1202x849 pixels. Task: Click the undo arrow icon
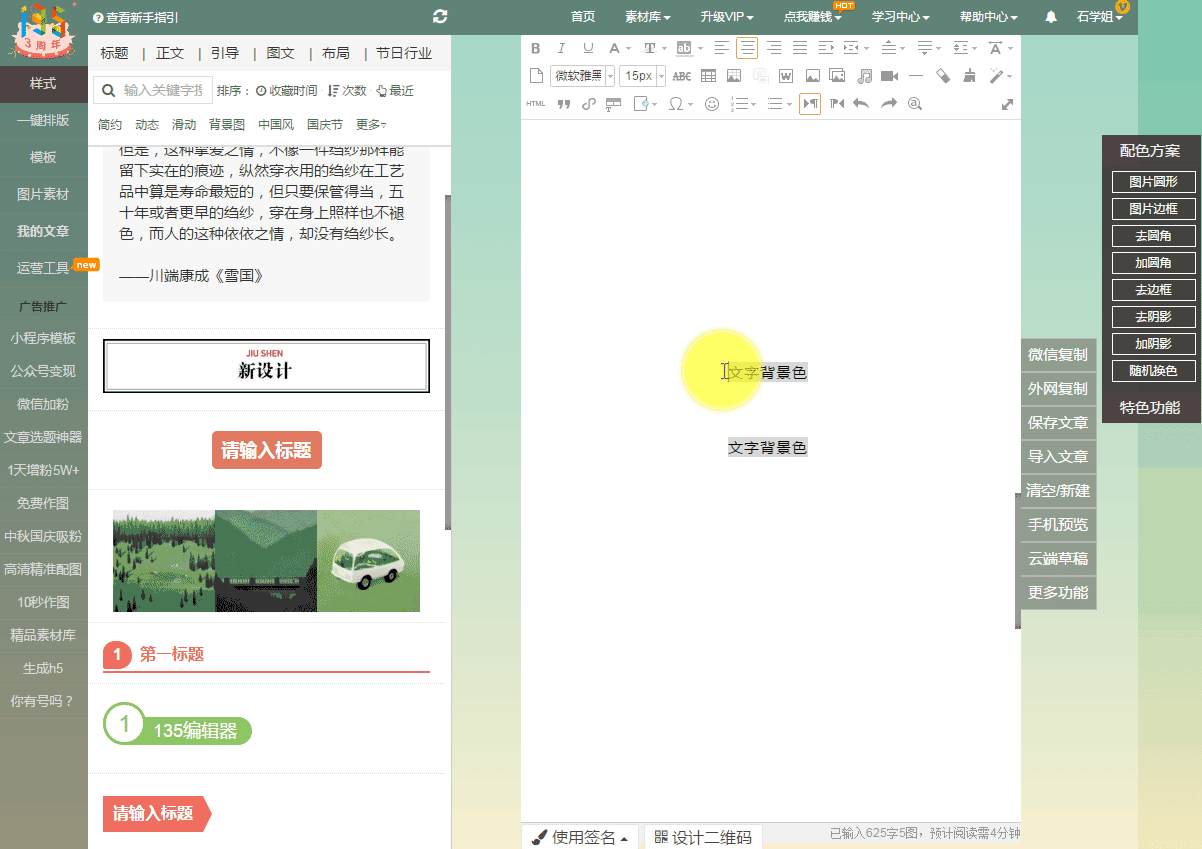coord(861,103)
